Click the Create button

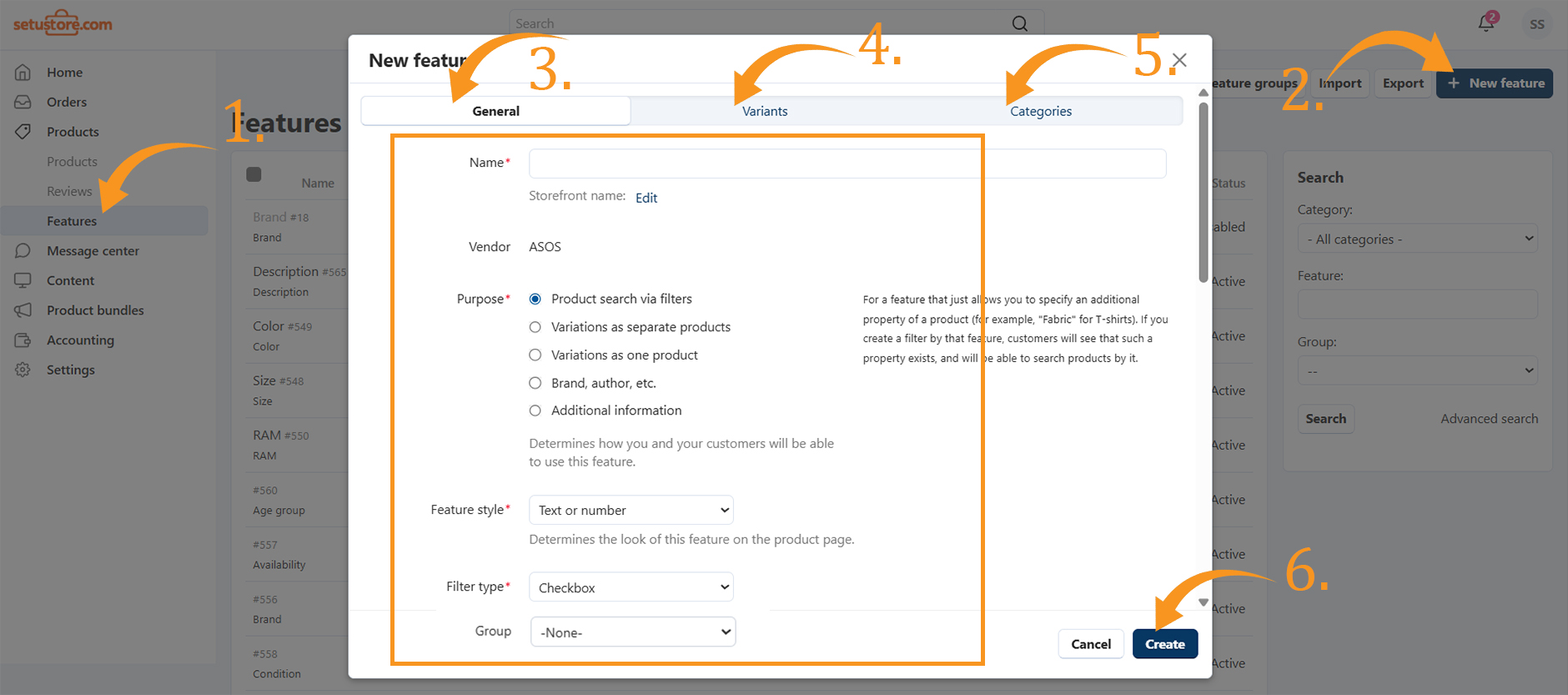coord(1165,644)
